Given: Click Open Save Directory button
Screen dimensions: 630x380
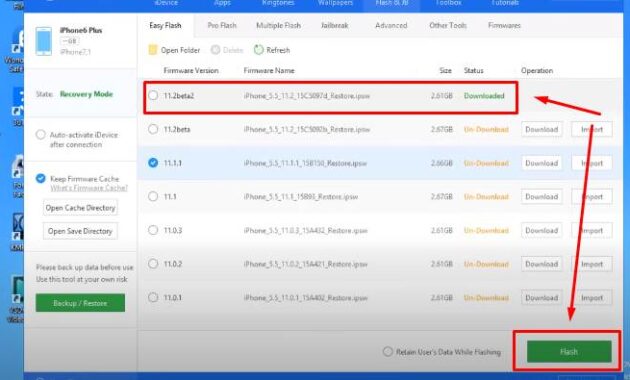Looking at the screenshot, I should tap(80, 231).
